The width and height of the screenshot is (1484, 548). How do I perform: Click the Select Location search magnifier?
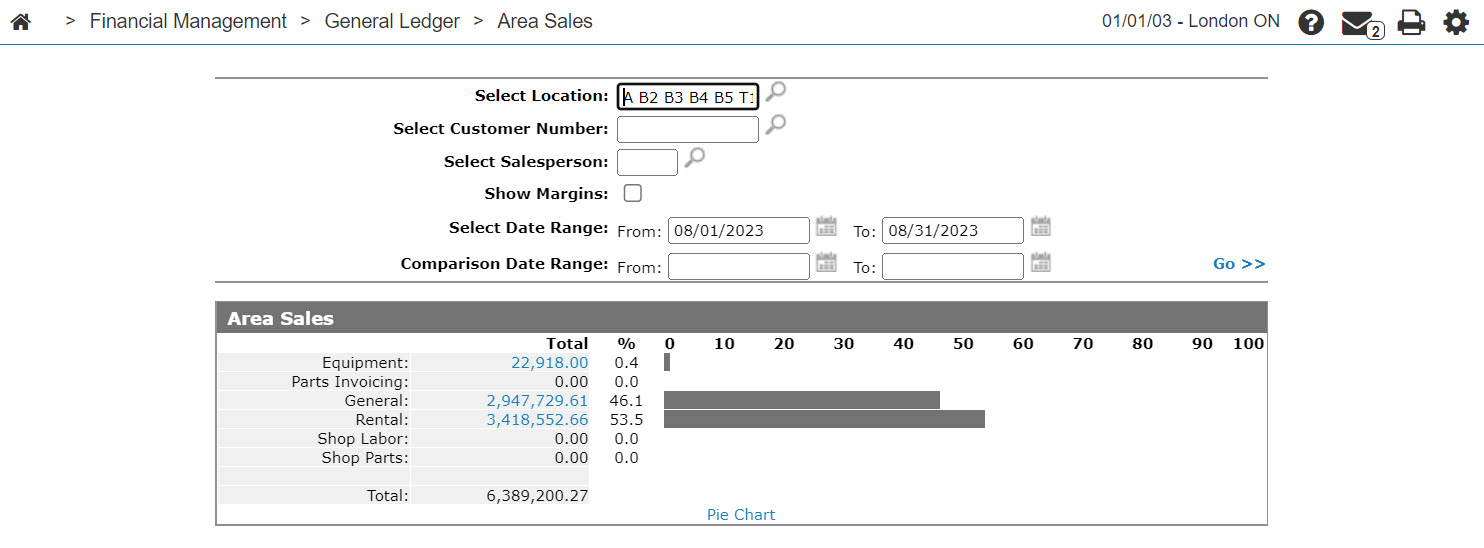(x=775, y=93)
